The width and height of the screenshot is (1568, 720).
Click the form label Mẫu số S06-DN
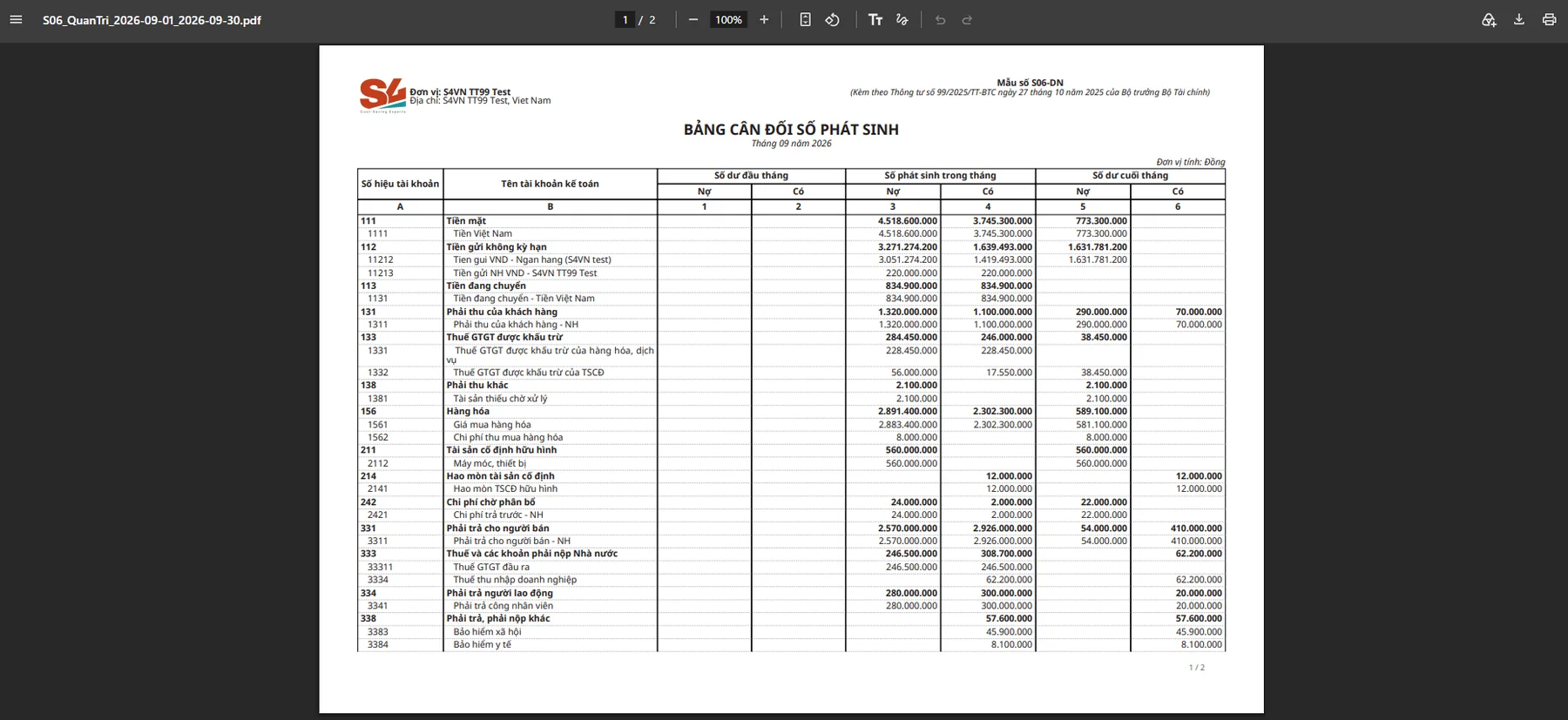click(x=1030, y=83)
